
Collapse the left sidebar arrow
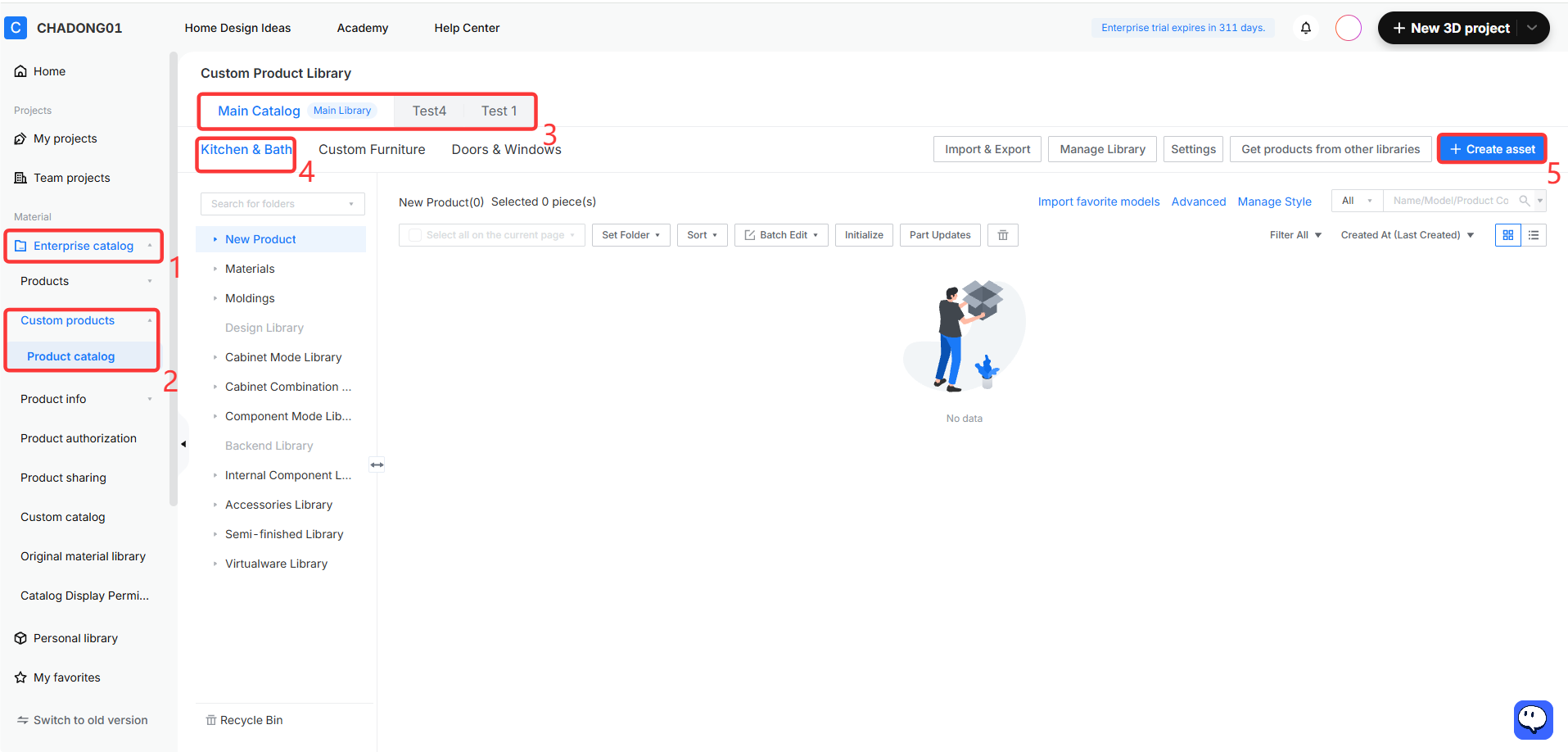[x=183, y=444]
